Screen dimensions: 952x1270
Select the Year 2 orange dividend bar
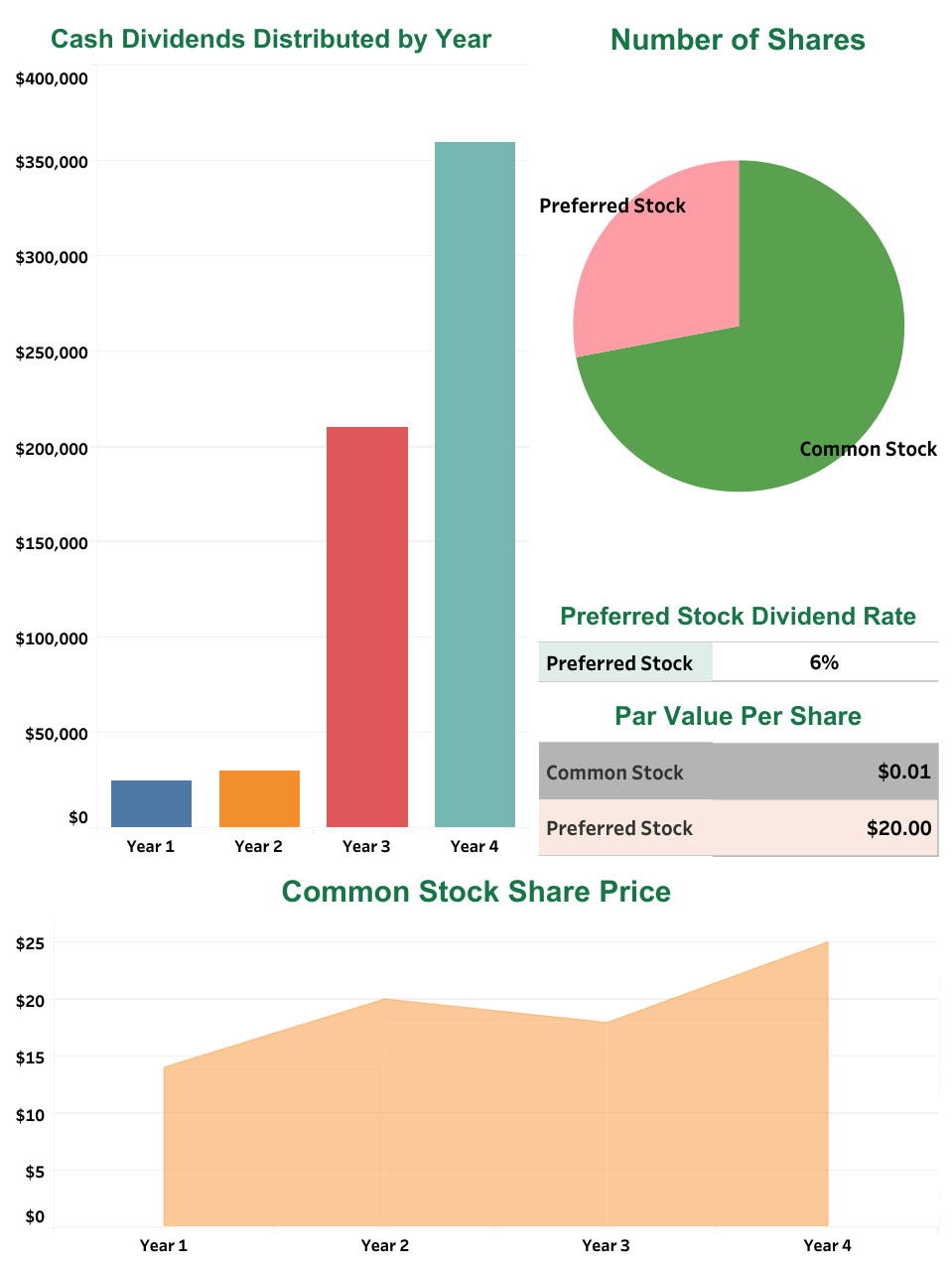click(259, 797)
